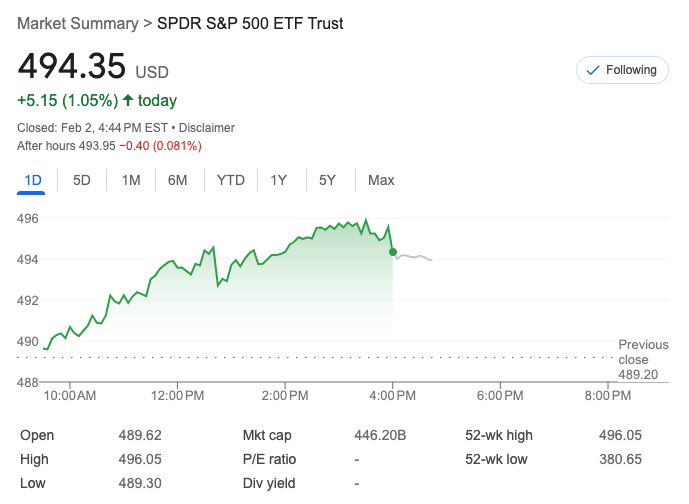The width and height of the screenshot is (689, 504).
Task: Open the Max time range tab
Action: coord(381,180)
